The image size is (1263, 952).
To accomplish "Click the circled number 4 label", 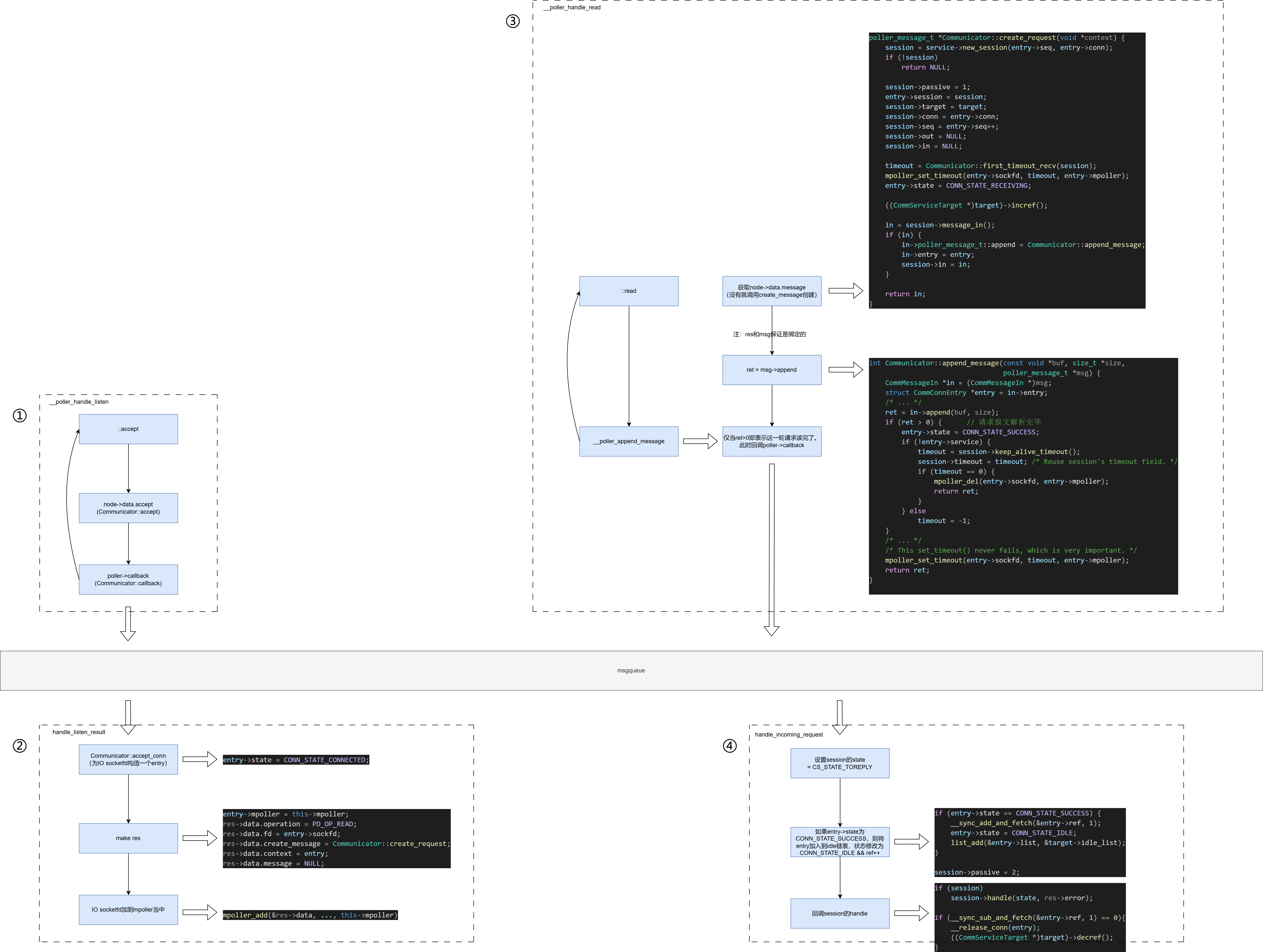I will click(730, 746).
